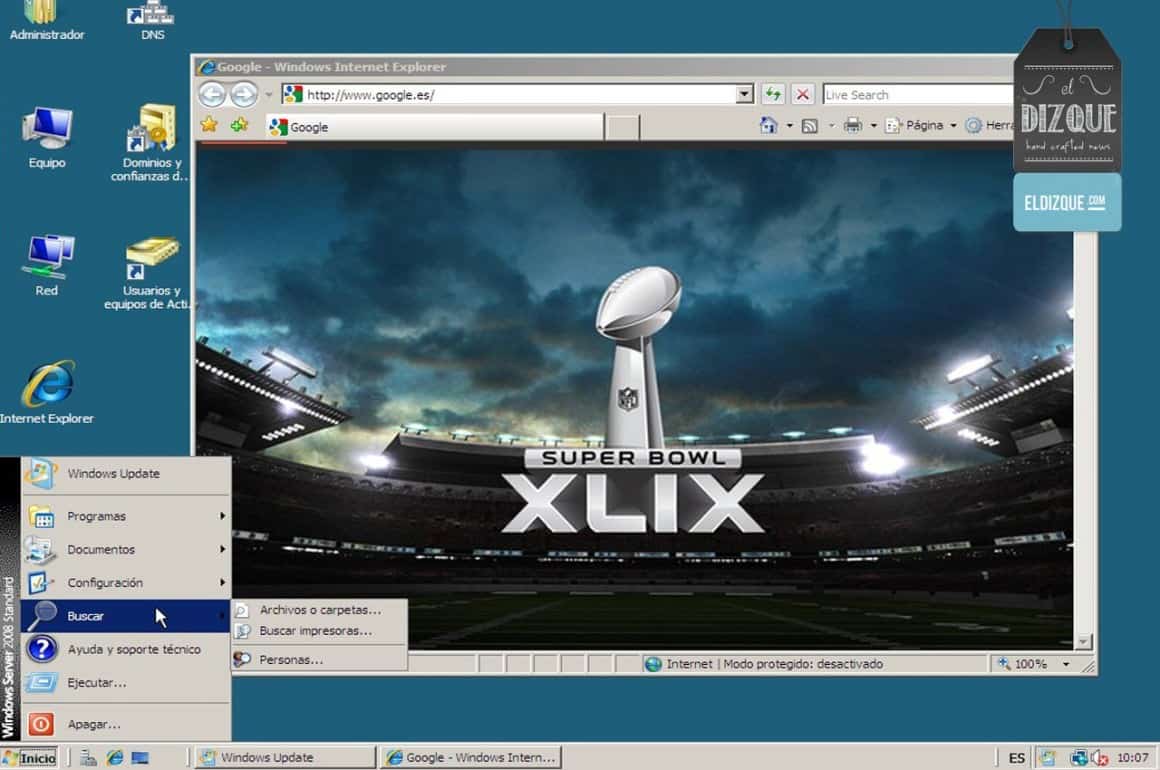Expand the Configuración submenu arrow

[x=222, y=582]
